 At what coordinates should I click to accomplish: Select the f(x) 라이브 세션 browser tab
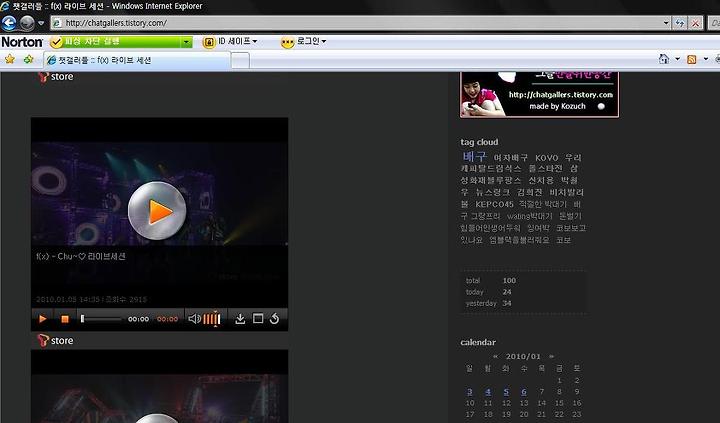[x=137, y=60]
